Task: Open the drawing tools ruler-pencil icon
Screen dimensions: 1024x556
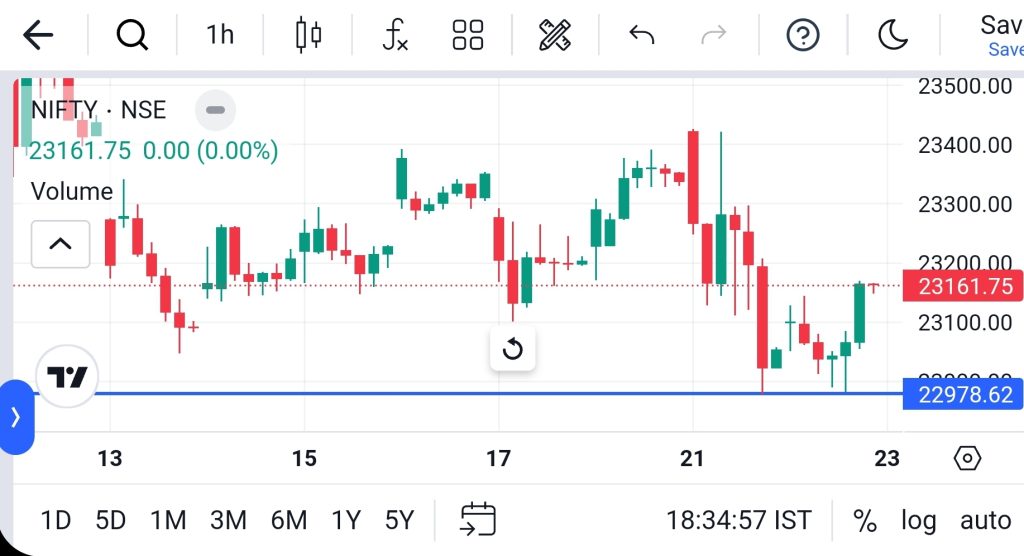Action: (x=554, y=36)
